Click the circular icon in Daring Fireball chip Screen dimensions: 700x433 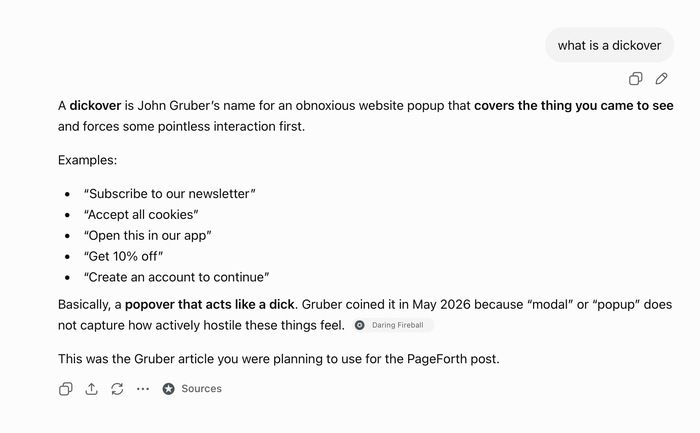[359, 325]
